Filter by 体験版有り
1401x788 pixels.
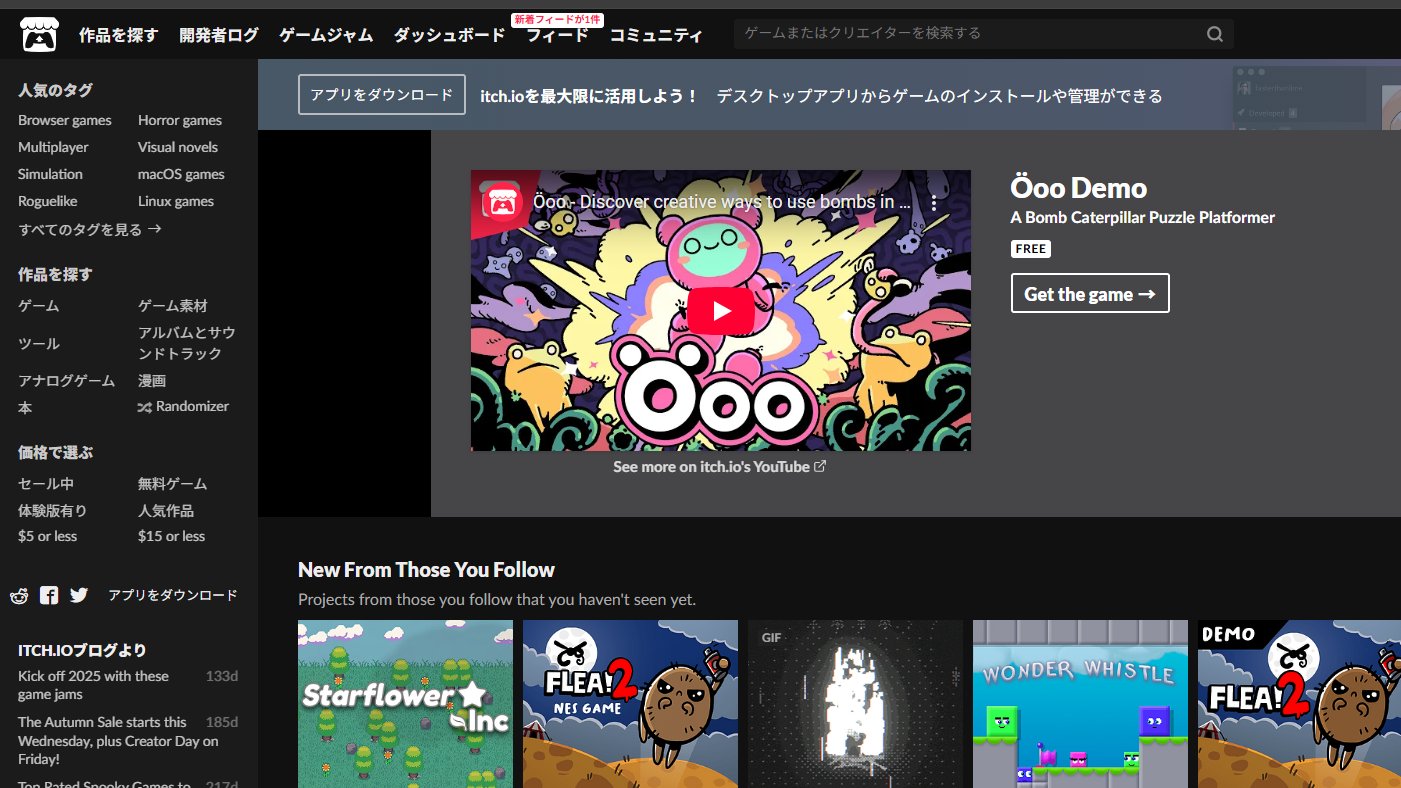point(53,511)
